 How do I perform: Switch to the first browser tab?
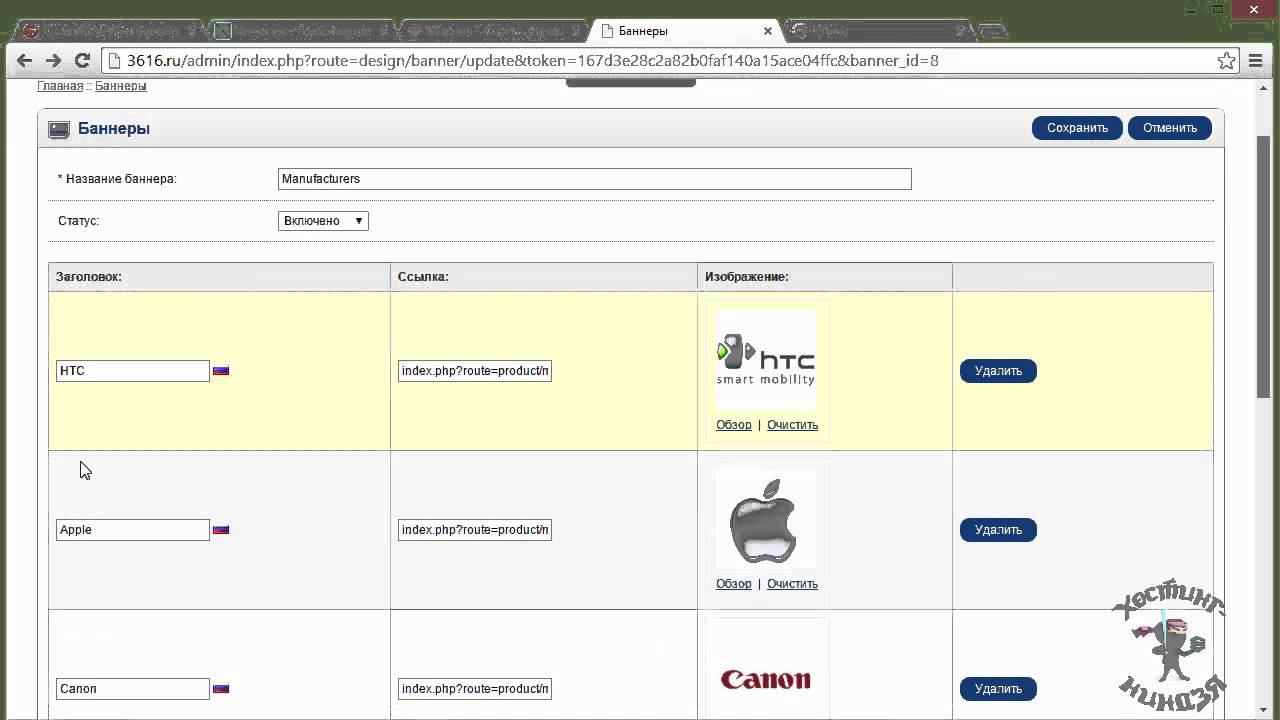pyautogui.click(x=110, y=31)
